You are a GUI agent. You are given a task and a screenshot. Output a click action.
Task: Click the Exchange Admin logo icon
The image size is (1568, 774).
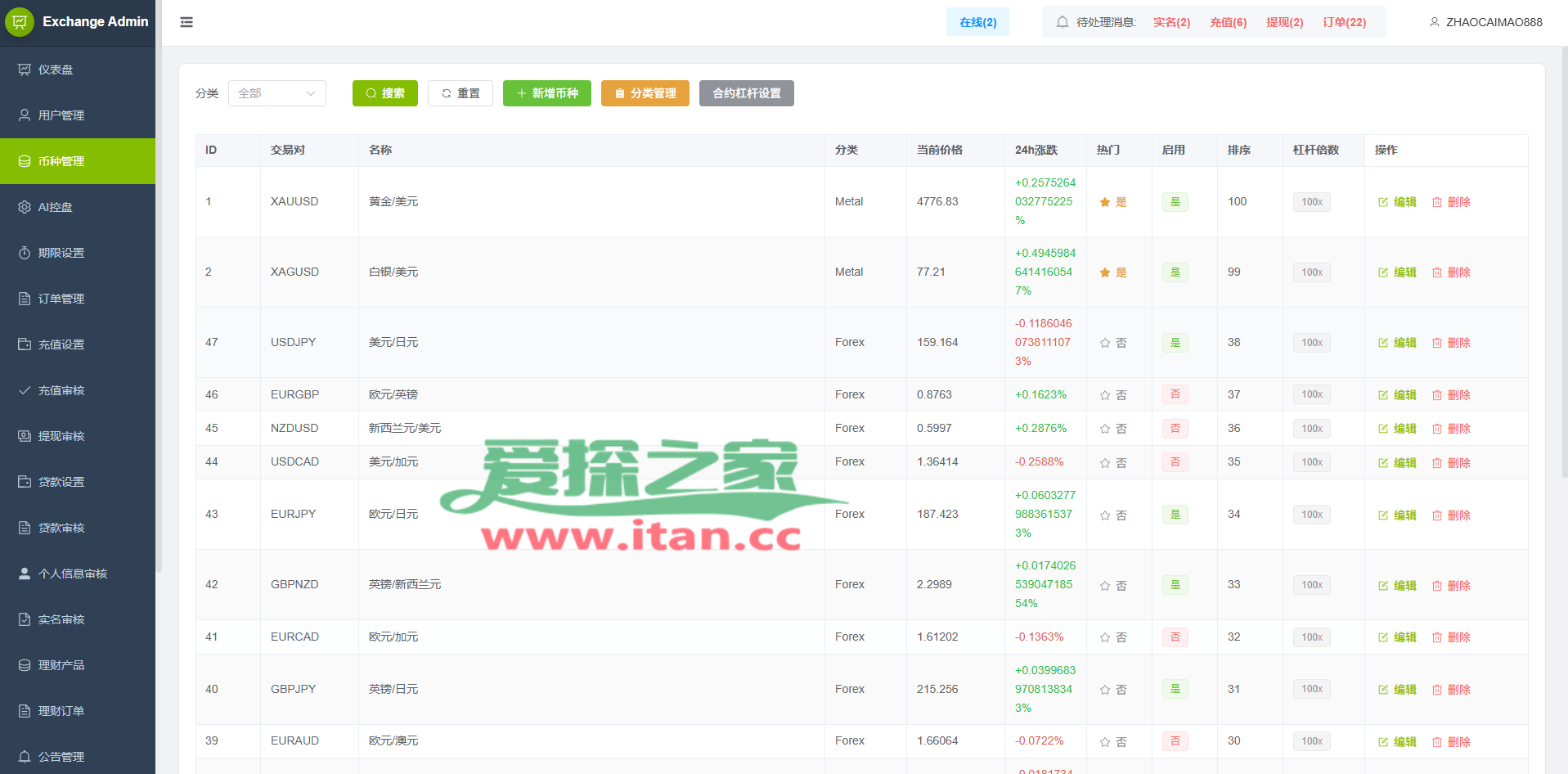(x=19, y=21)
